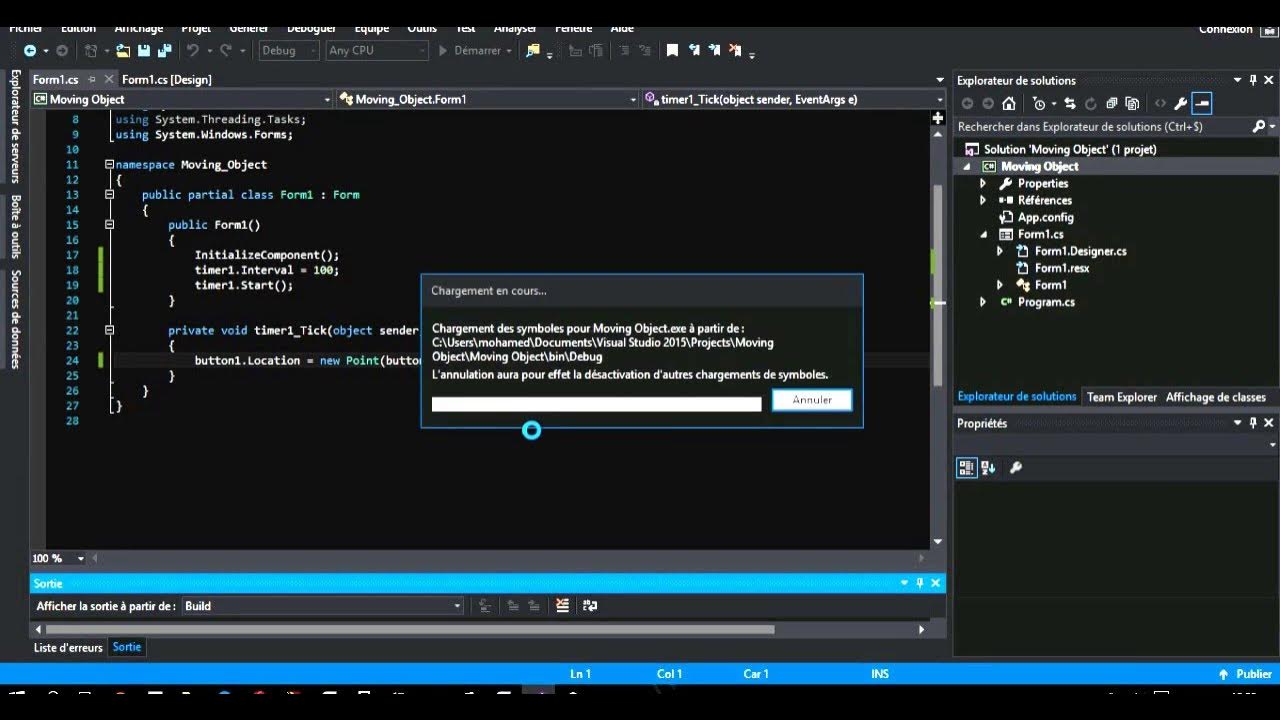Click the code editor vertical scrollbar
This screenshot has height=720, width=1280.
pos(938,285)
